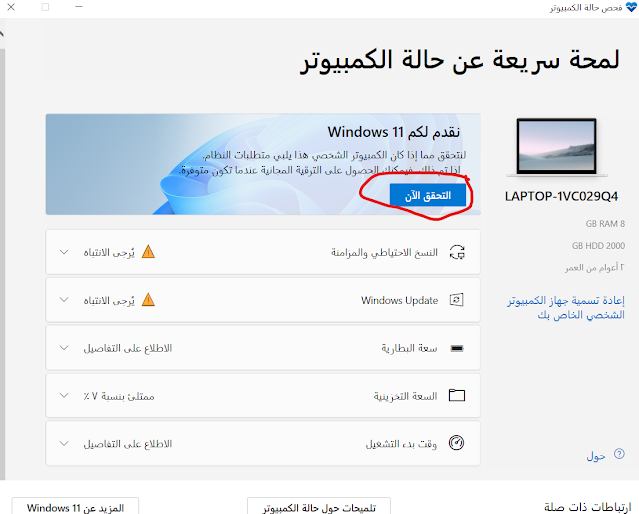The image size is (639, 514).
Task: Click the question mark About icon
Action: [619, 454]
